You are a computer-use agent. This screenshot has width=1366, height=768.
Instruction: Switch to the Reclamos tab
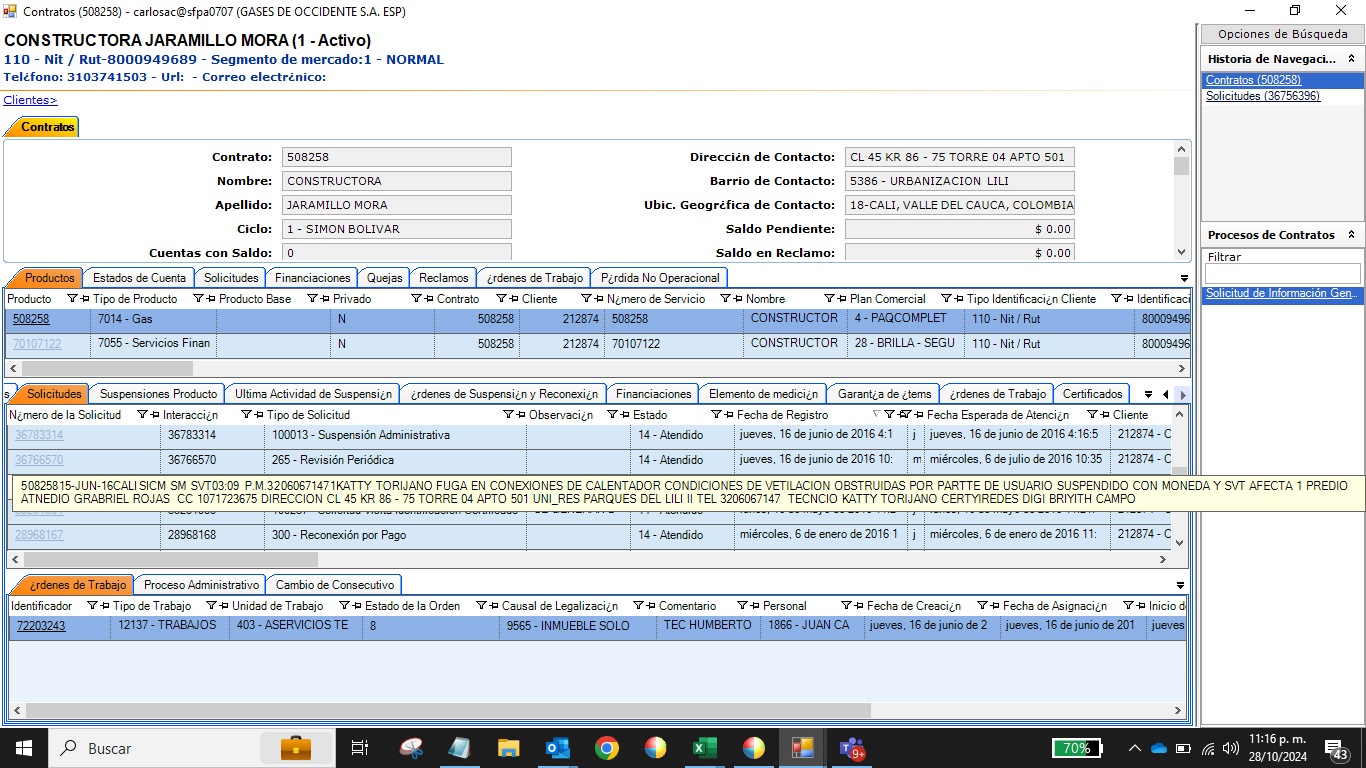(443, 278)
